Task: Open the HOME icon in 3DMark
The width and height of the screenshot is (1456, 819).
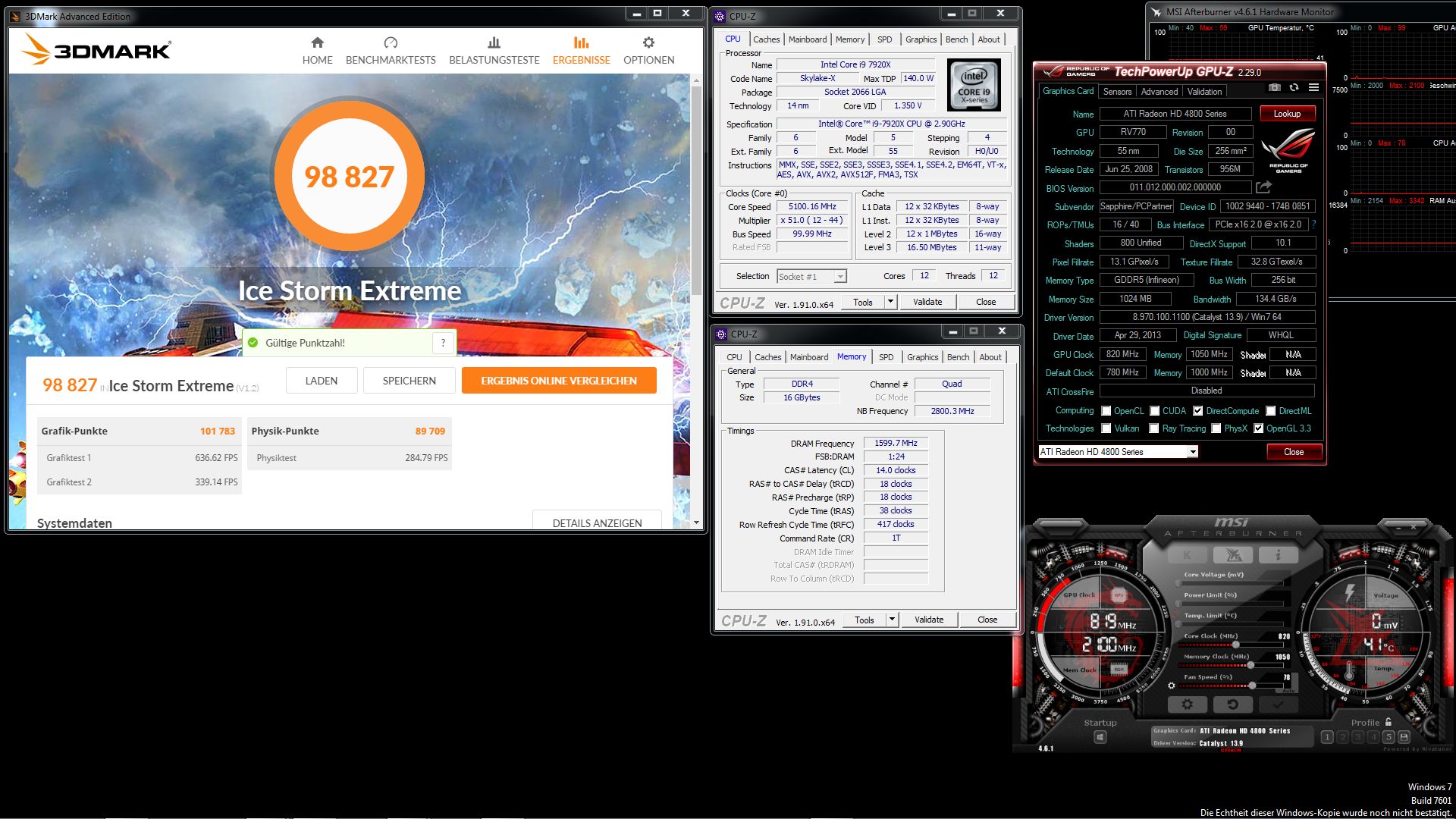Action: tap(317, 42)
